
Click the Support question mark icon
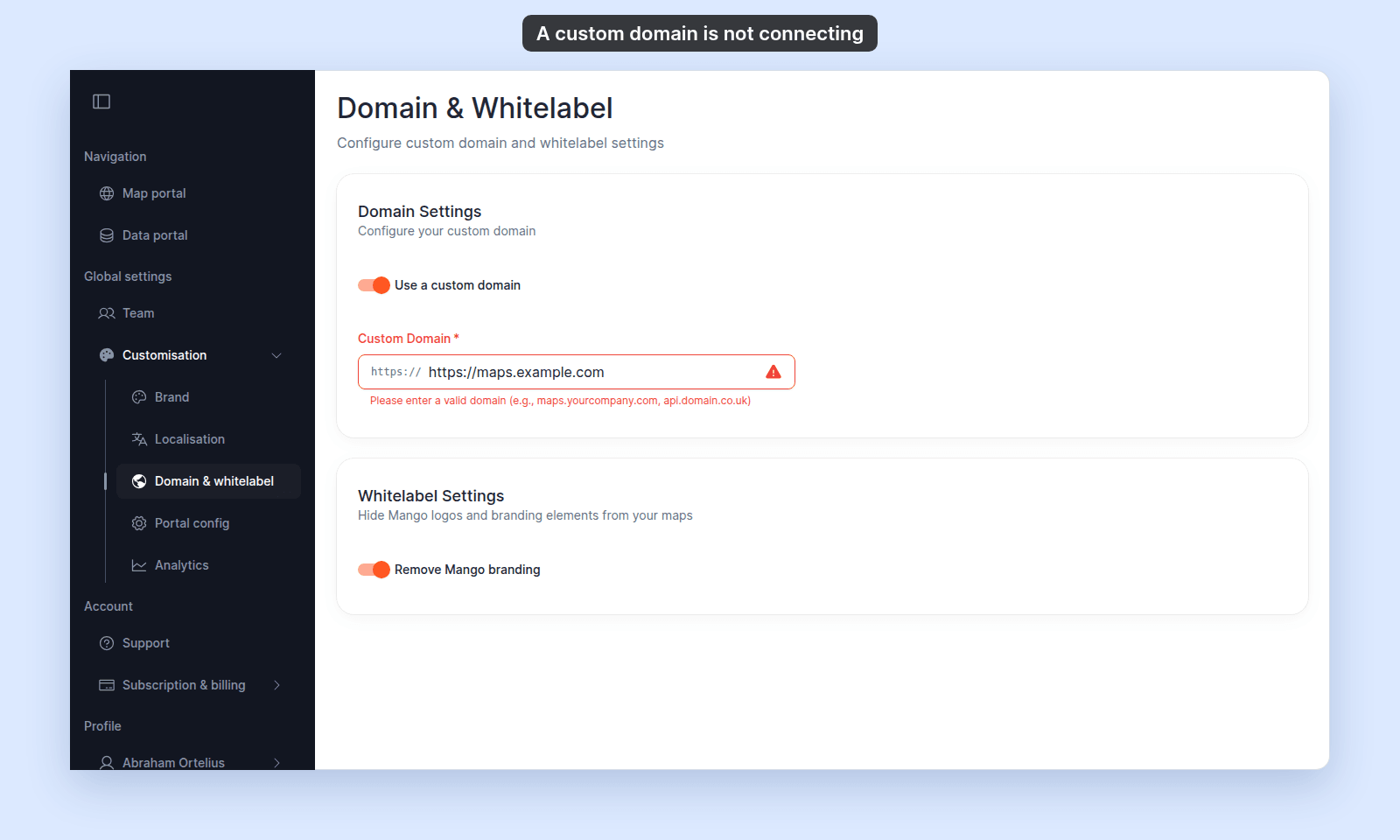tap(107, 643)
